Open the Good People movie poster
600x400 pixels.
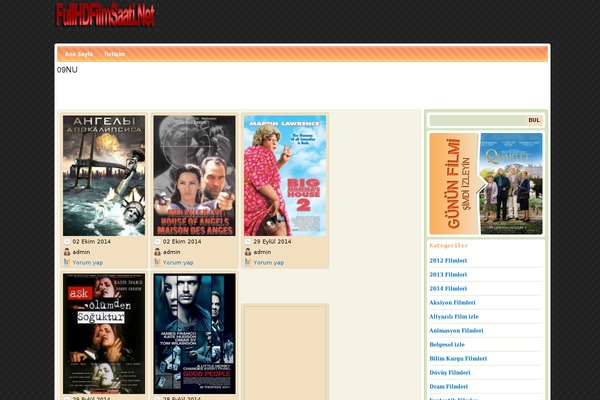tap(194, 333)
